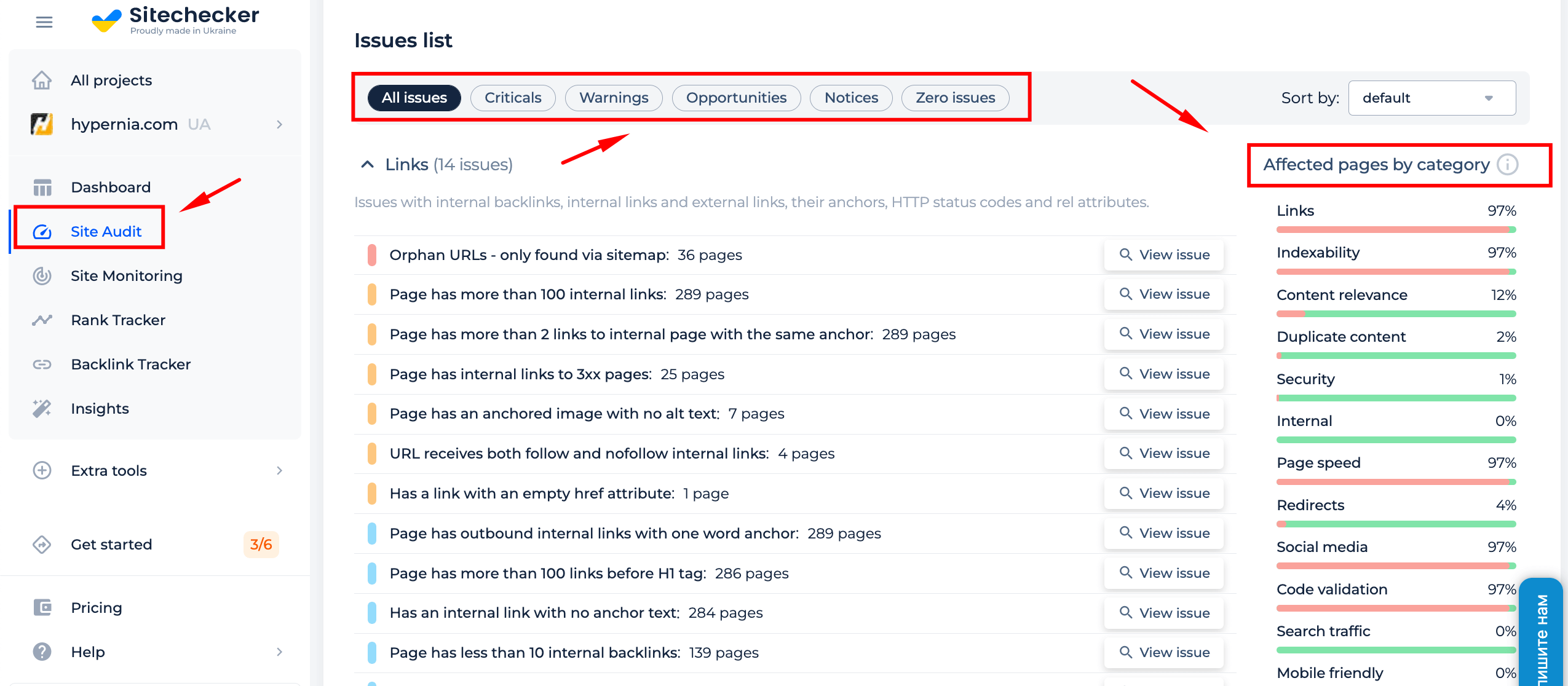Viewport: 1568px width, 686px height.
Task: Select the Criticals filter tab
Action: point(512,97)
